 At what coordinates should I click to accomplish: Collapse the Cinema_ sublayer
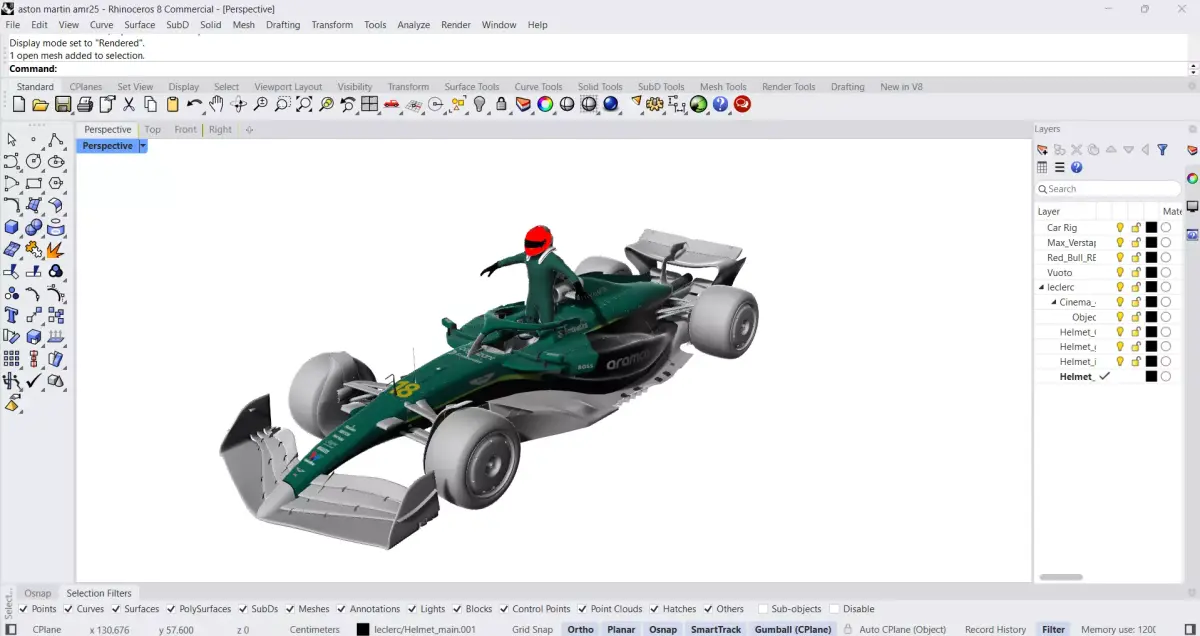(1053, 302)
